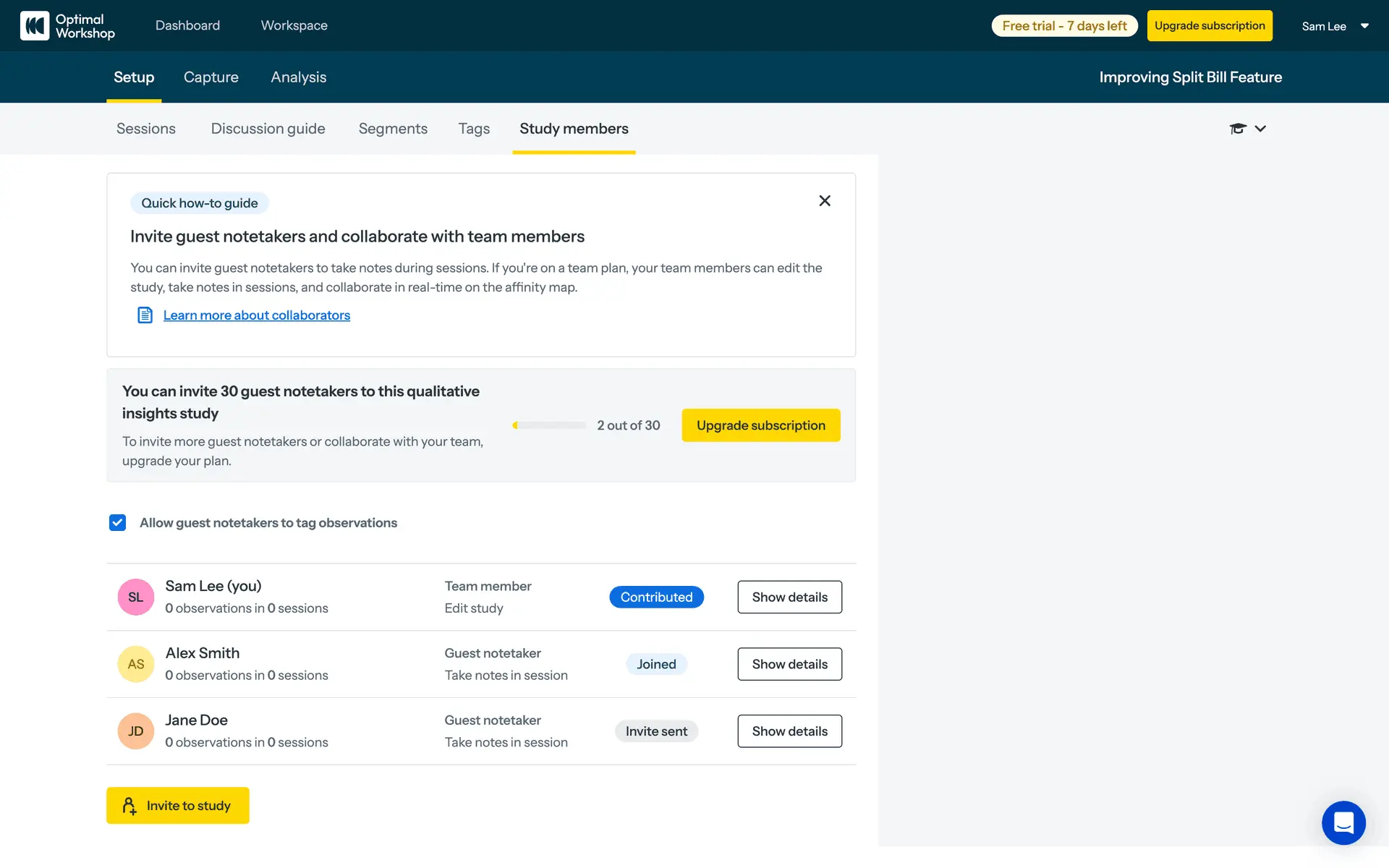Uncheck Allow guest notetakers to tag observations
The height and width of the screenshot is (868, 1389).
click(x=117, y=523)
